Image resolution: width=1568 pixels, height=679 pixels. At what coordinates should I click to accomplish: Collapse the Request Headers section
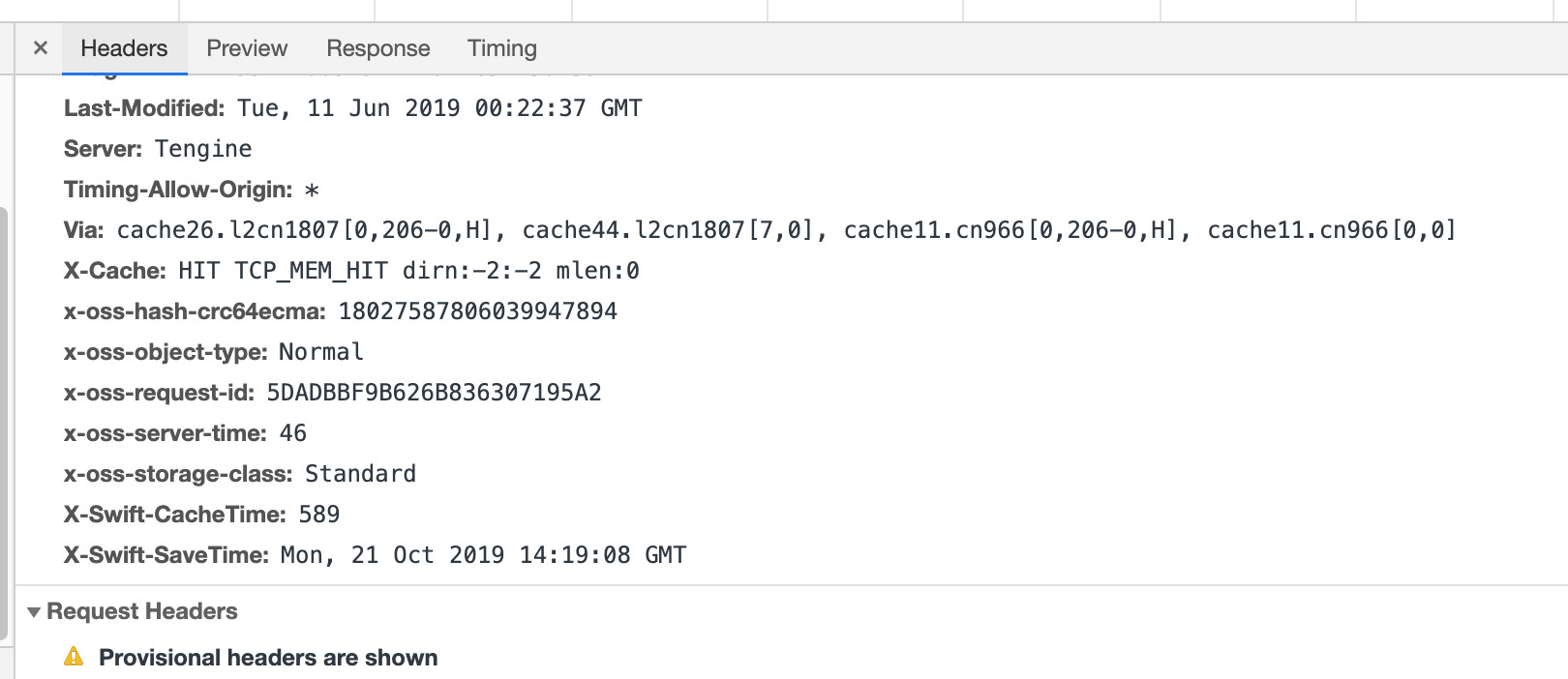click(x=34, y=611)
